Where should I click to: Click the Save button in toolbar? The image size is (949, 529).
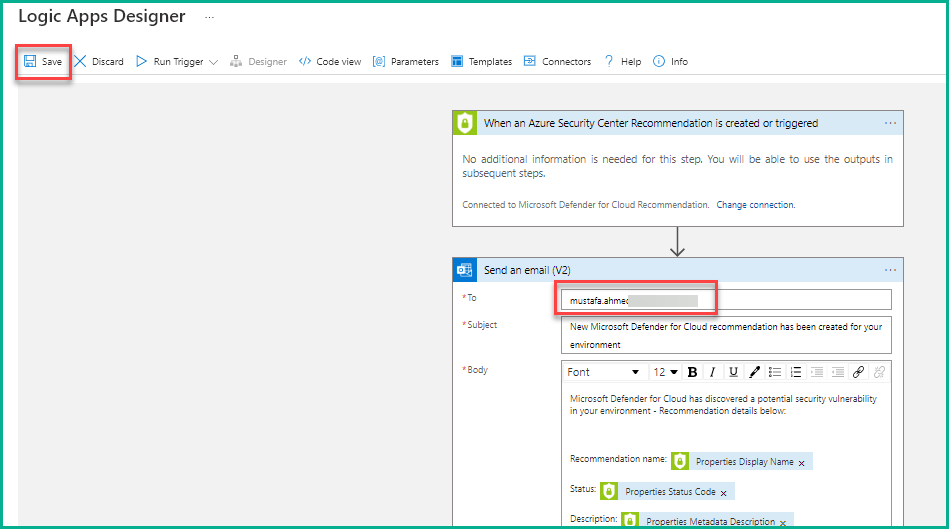(43, 62)
